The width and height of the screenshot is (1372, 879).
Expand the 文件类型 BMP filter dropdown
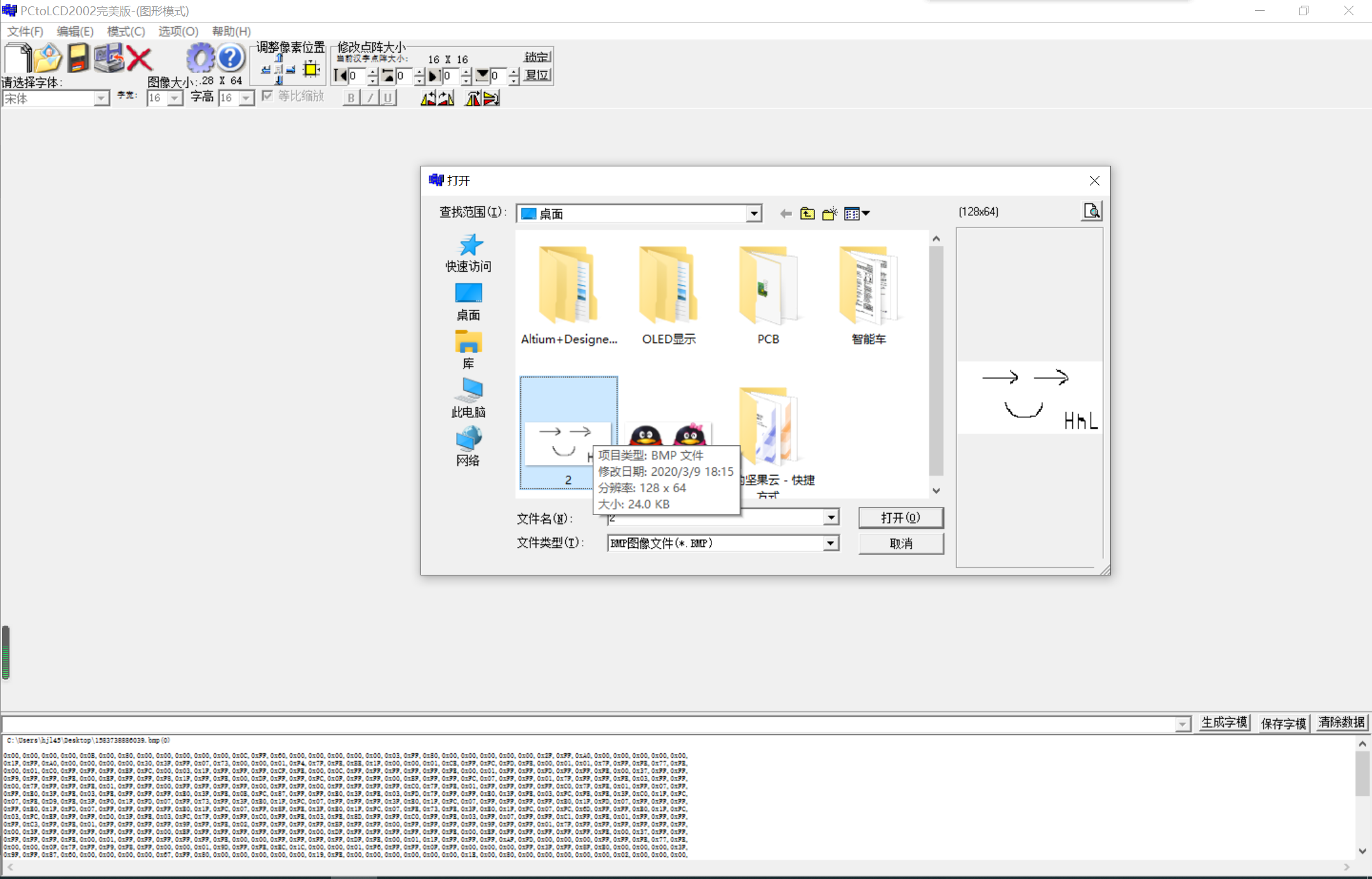click(830, 544)
